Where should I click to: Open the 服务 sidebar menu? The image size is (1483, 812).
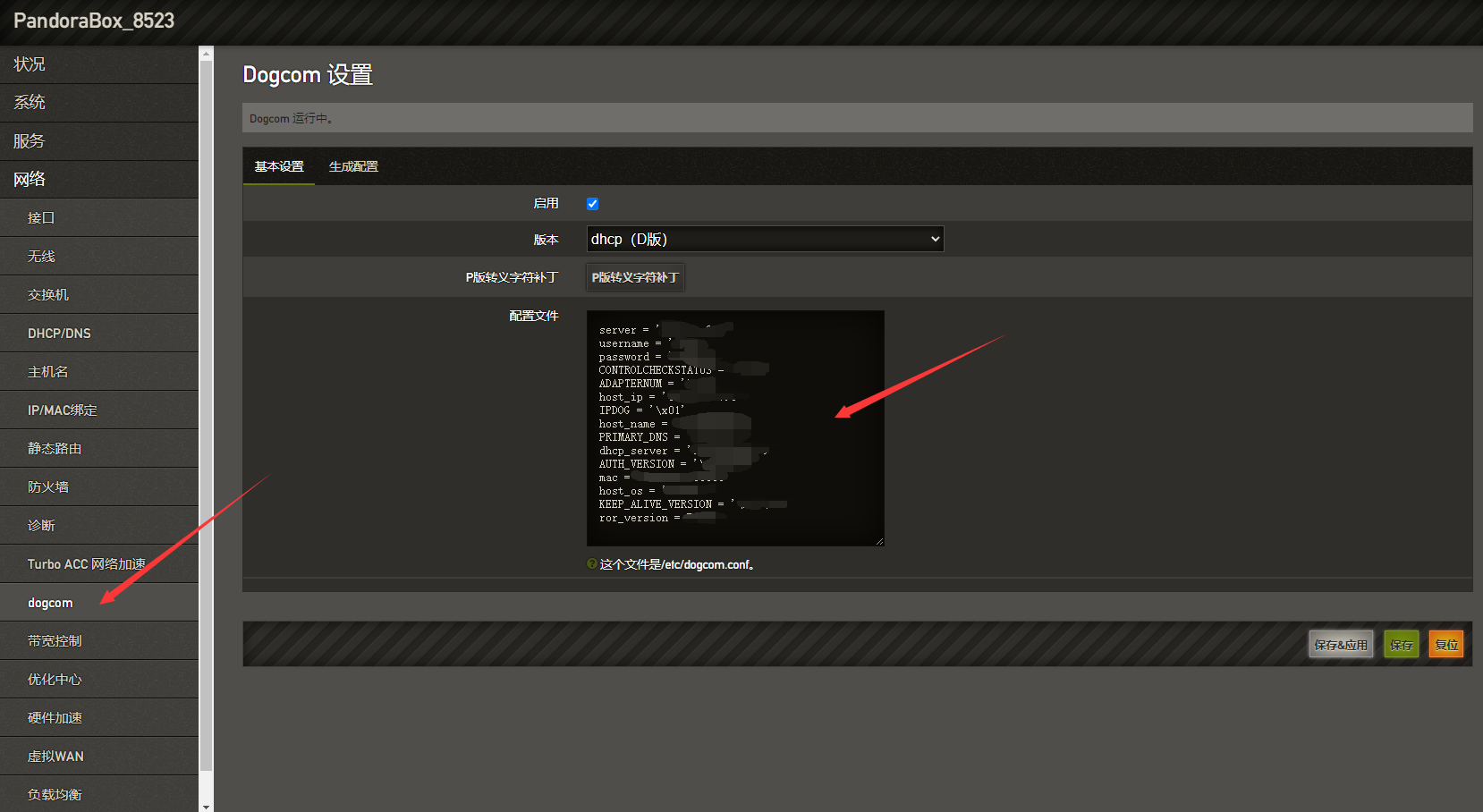tap(98, 141)
